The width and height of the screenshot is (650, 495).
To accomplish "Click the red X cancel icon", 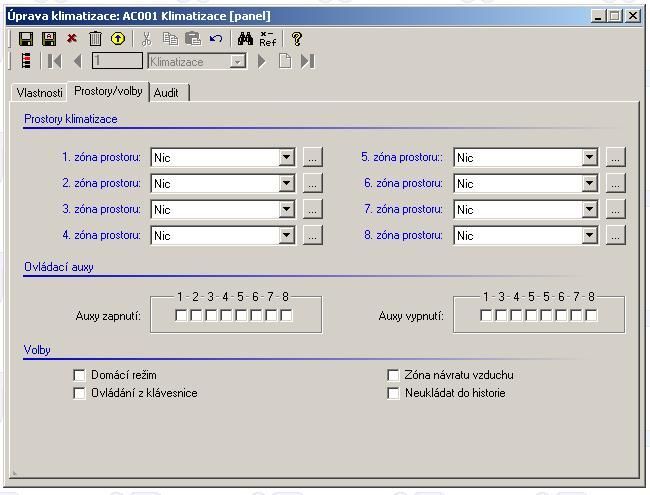I will click(72, 39).
